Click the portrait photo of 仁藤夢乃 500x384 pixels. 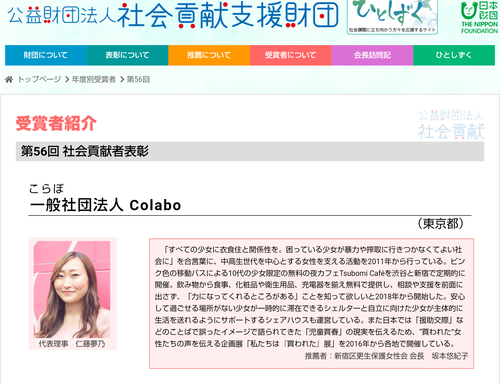(72, 289)
